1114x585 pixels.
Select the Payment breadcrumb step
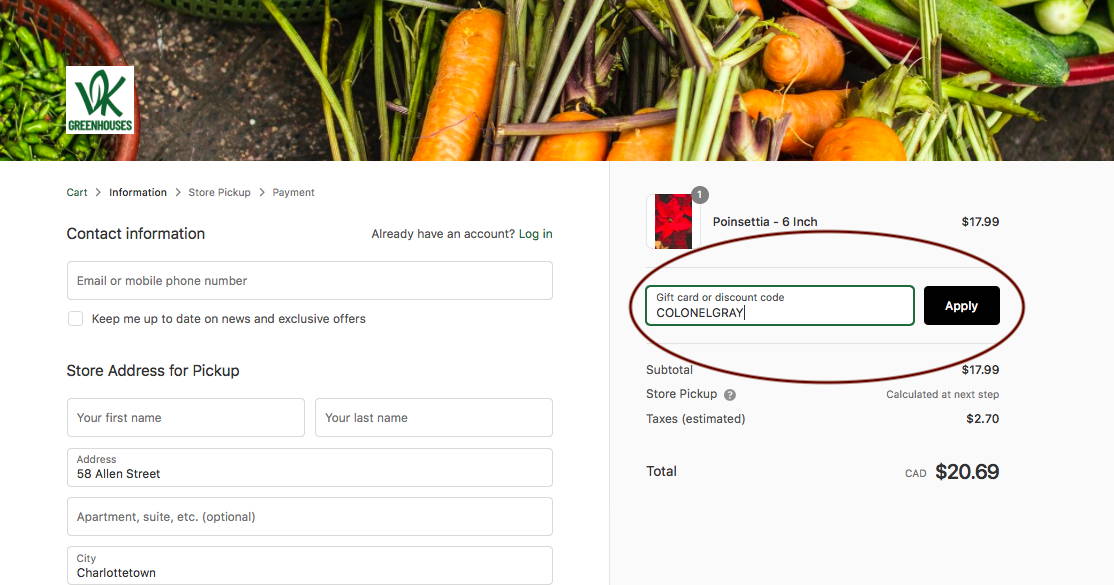tap(293, 193)
